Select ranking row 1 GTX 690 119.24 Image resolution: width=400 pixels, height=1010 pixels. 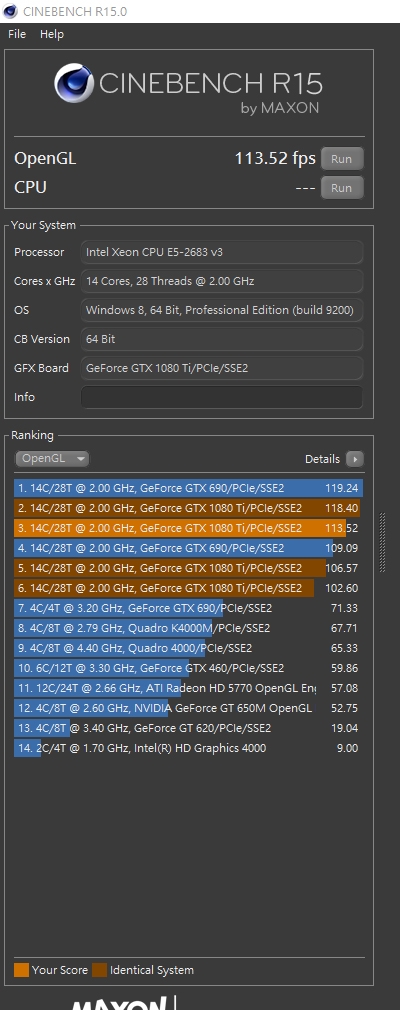point(189,488)
